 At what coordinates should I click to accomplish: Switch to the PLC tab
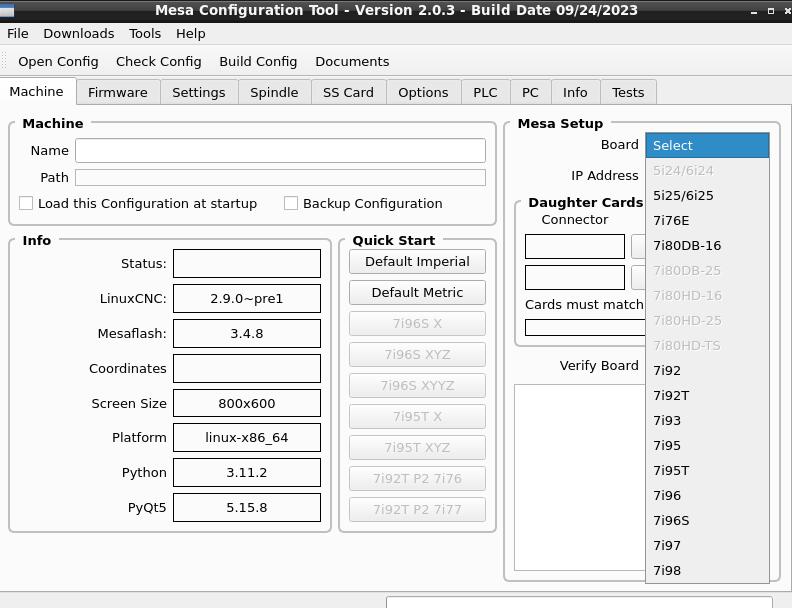(x=485, y=92)
